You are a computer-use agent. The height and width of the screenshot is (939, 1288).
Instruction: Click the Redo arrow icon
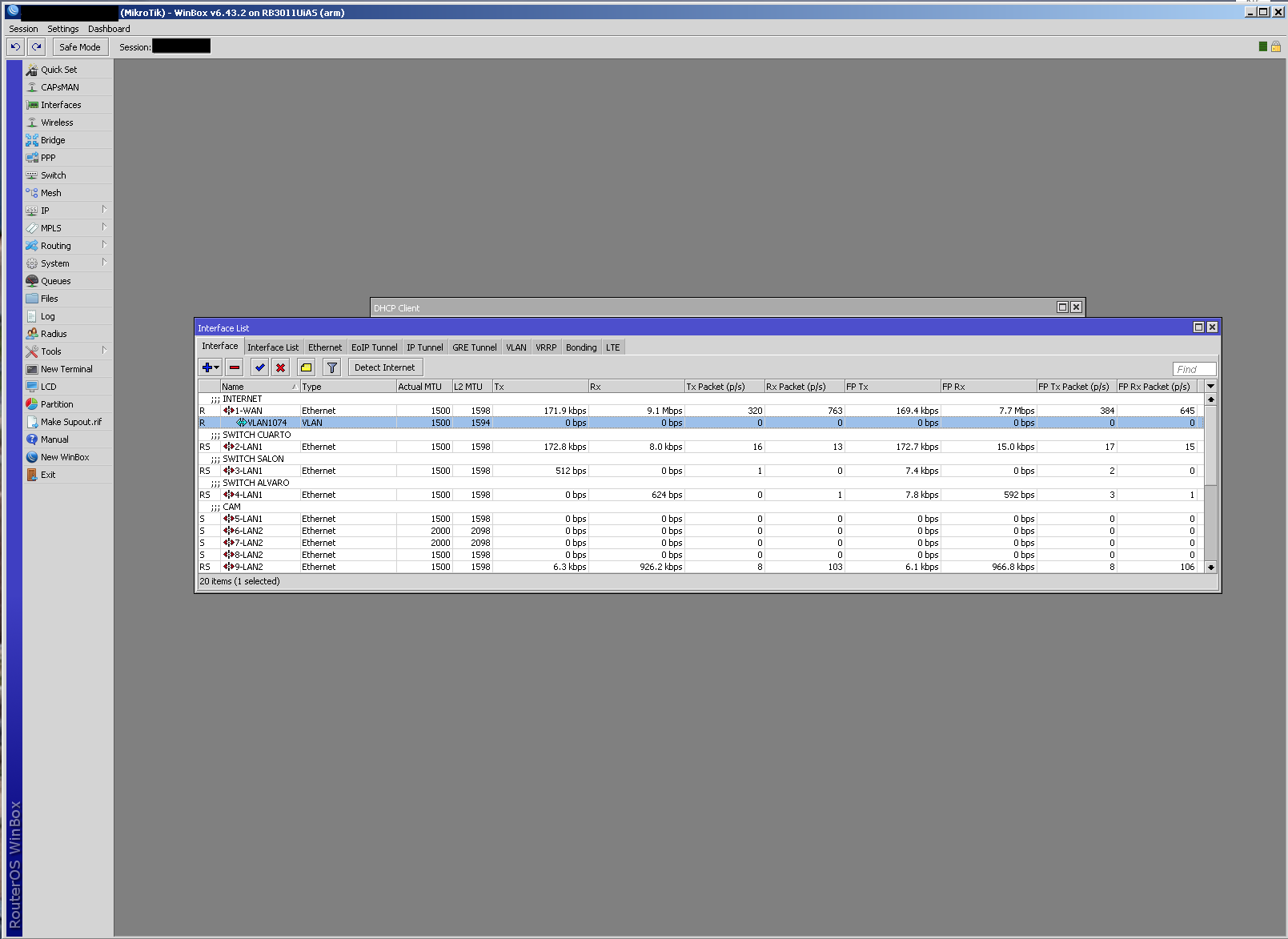tap(37, 47)
